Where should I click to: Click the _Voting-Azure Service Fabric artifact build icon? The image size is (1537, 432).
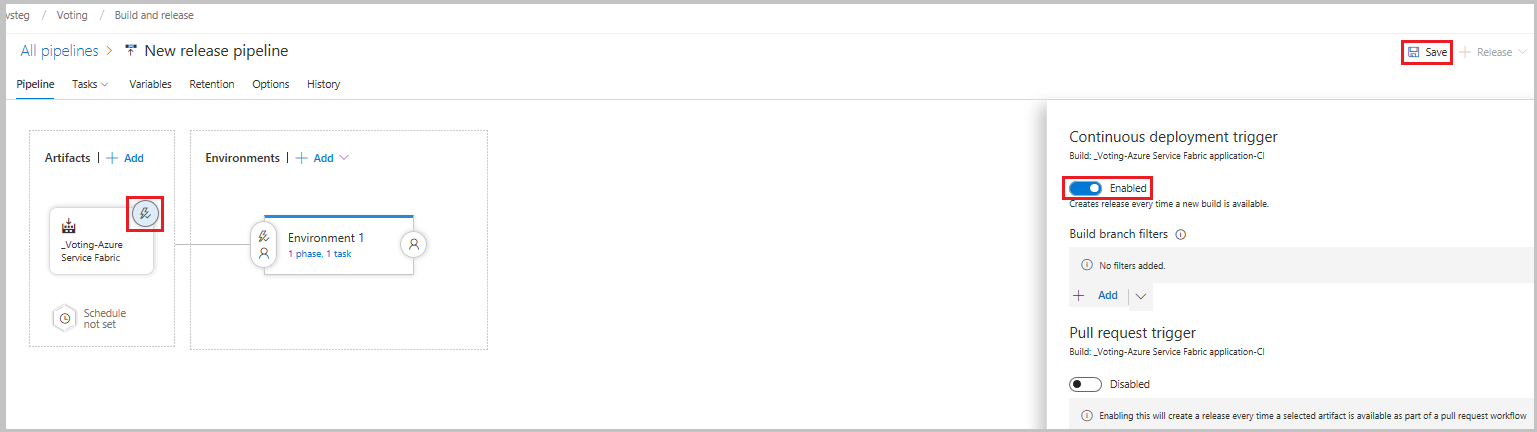click(x=68, y=226)
